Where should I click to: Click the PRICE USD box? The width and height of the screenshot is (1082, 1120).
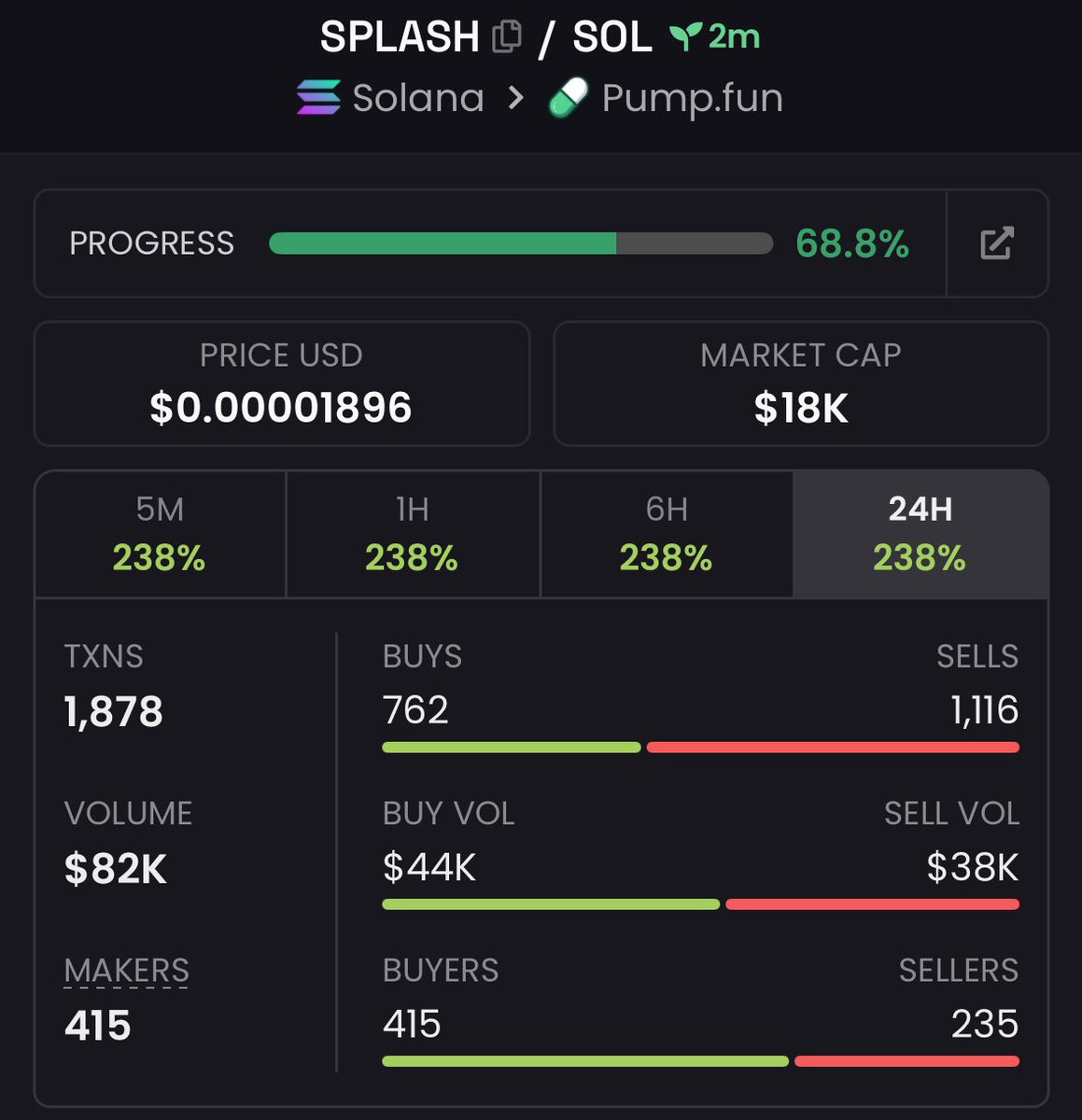(281, 384)
